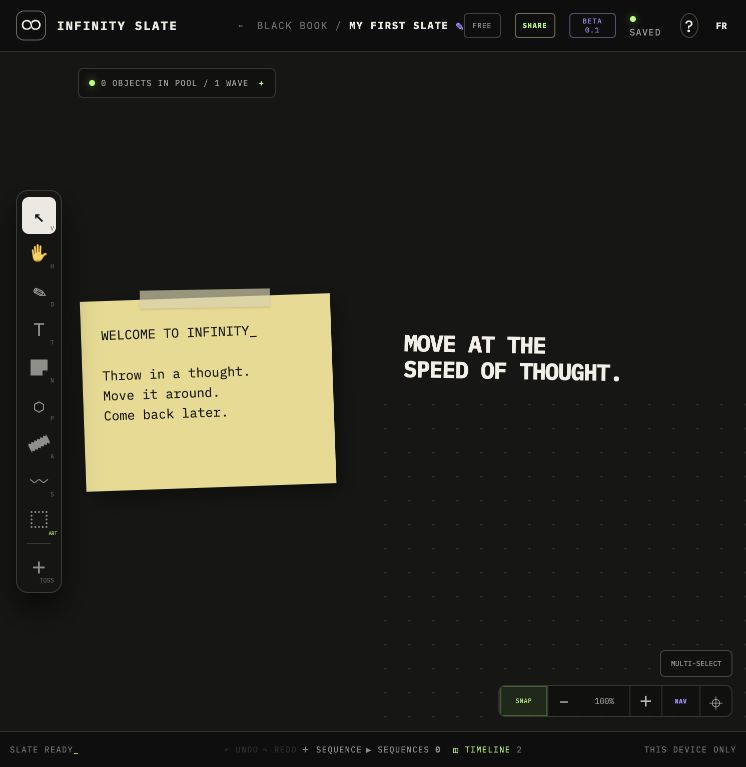Go back to Black Book
The image size is (746, 767).
(292, 25)
